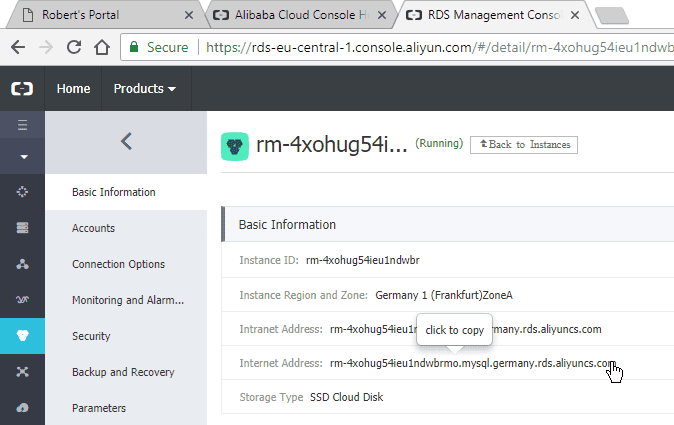
Task: Close RDS Management Console tab
Action: click(x=575, y=15)
